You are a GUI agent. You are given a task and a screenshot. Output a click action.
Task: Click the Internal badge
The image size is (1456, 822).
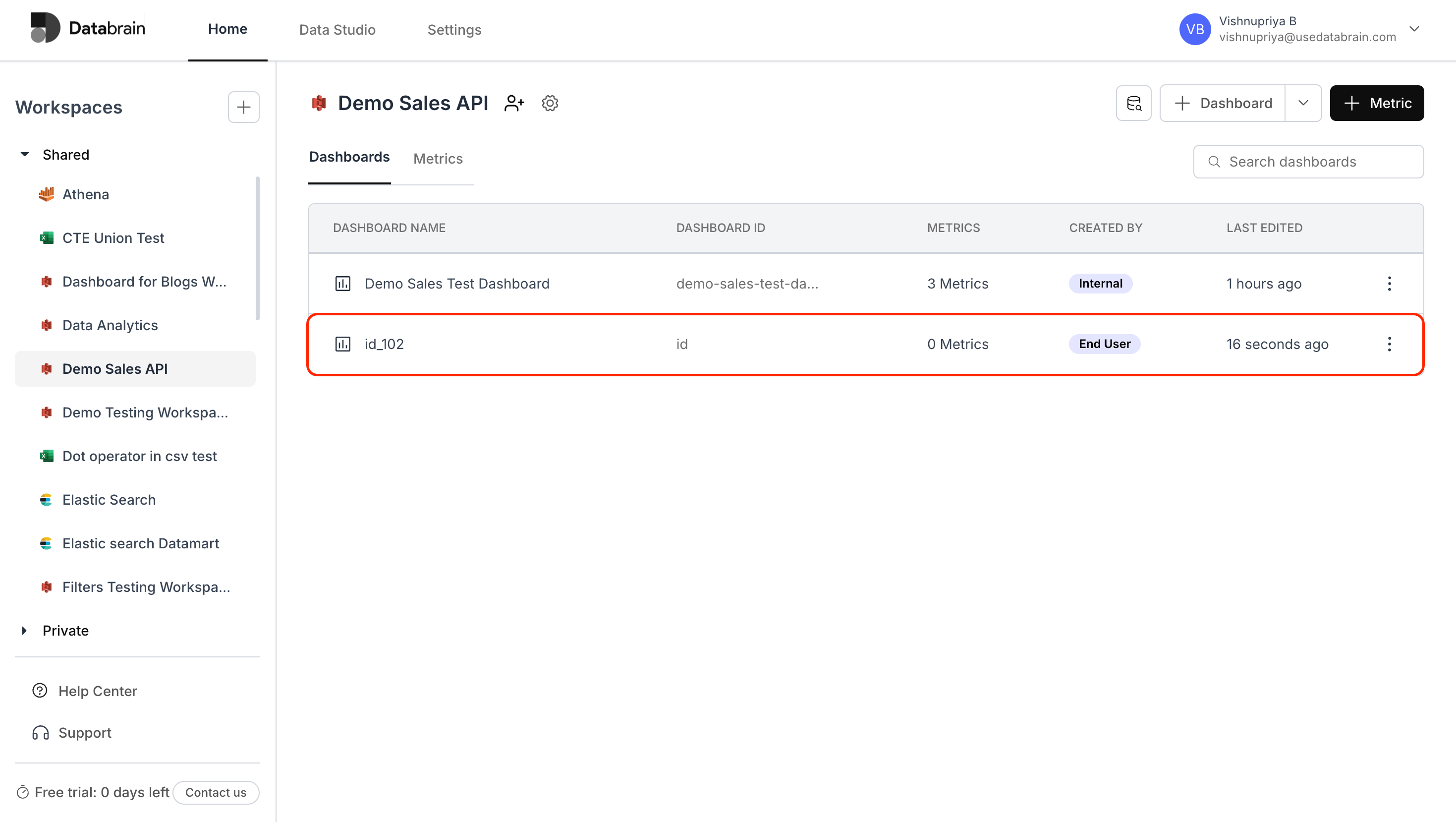tap(1101, 283)
